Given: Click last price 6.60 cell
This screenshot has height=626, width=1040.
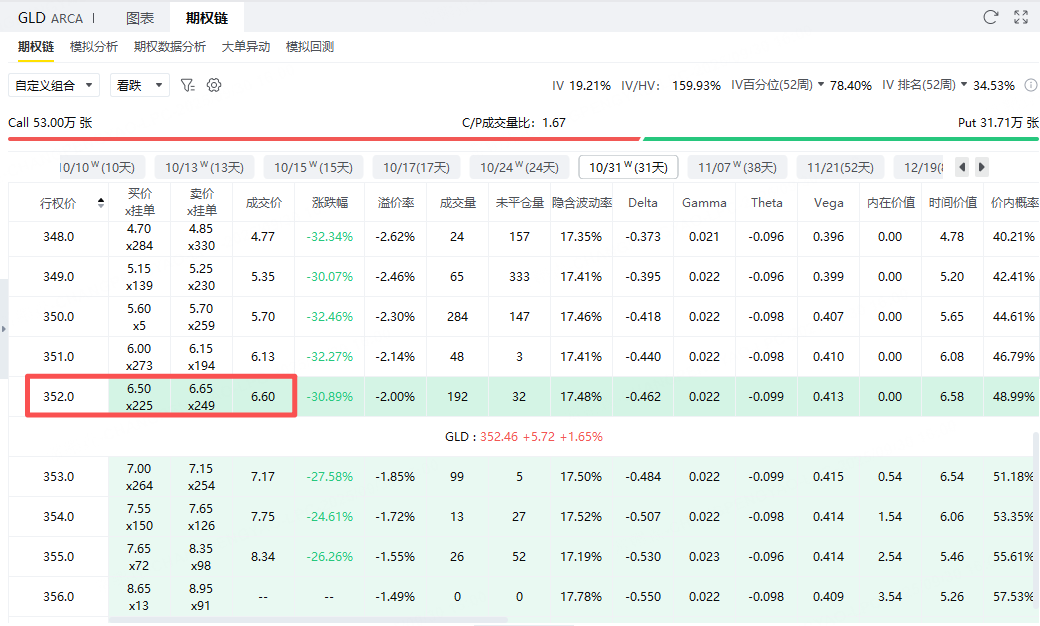Looking at the screenshot, I should coord(263,397).
